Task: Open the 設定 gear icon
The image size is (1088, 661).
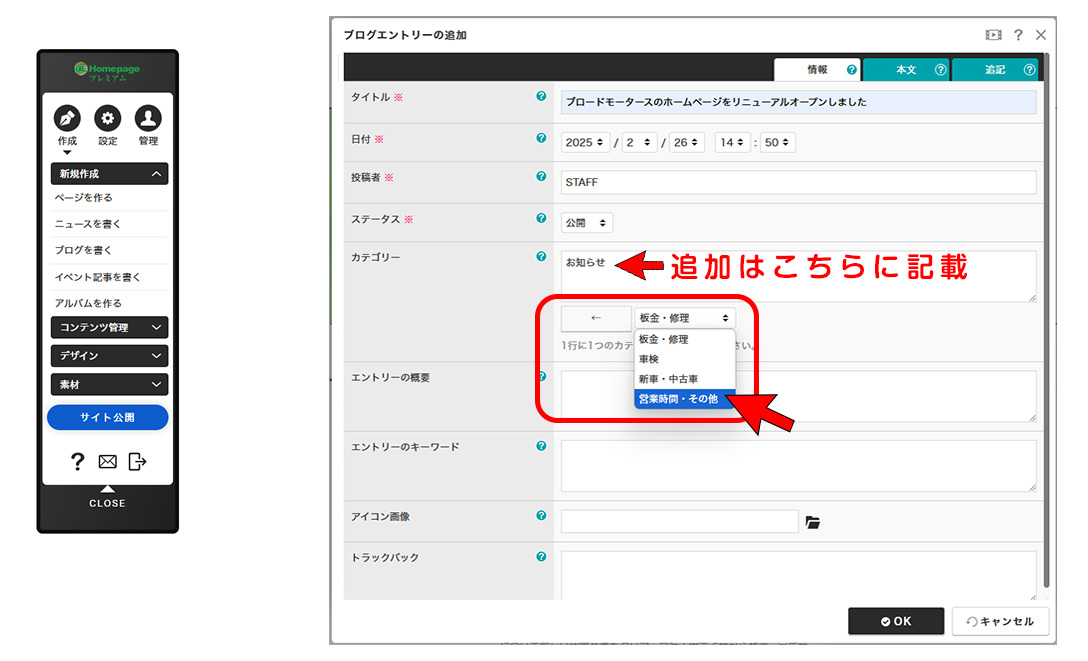Action: [x=108, y=118]
